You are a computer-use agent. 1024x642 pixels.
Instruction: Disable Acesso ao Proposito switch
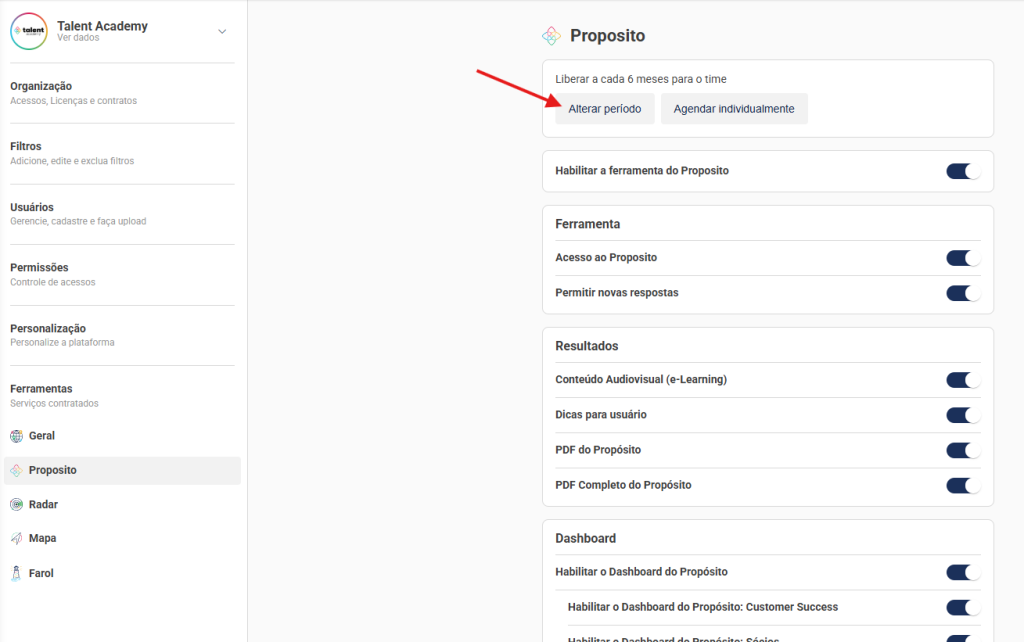coord(963,258)
